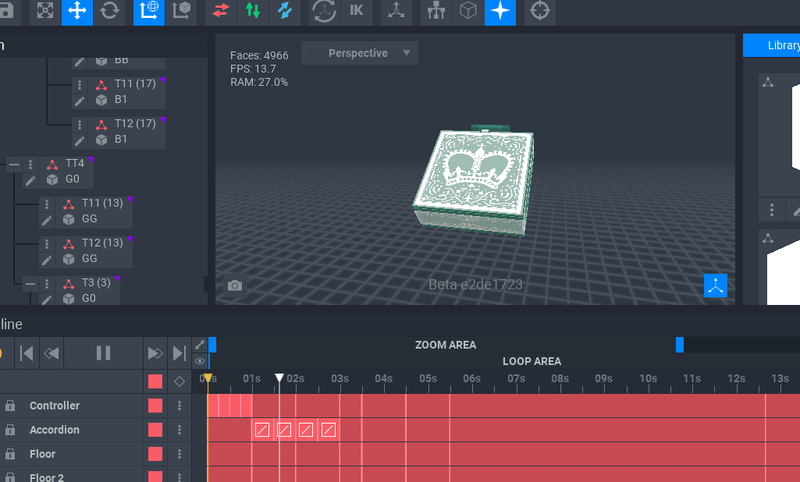Toggle lock on Floor track
Viewport: 800px width, 482px height.
10,453
